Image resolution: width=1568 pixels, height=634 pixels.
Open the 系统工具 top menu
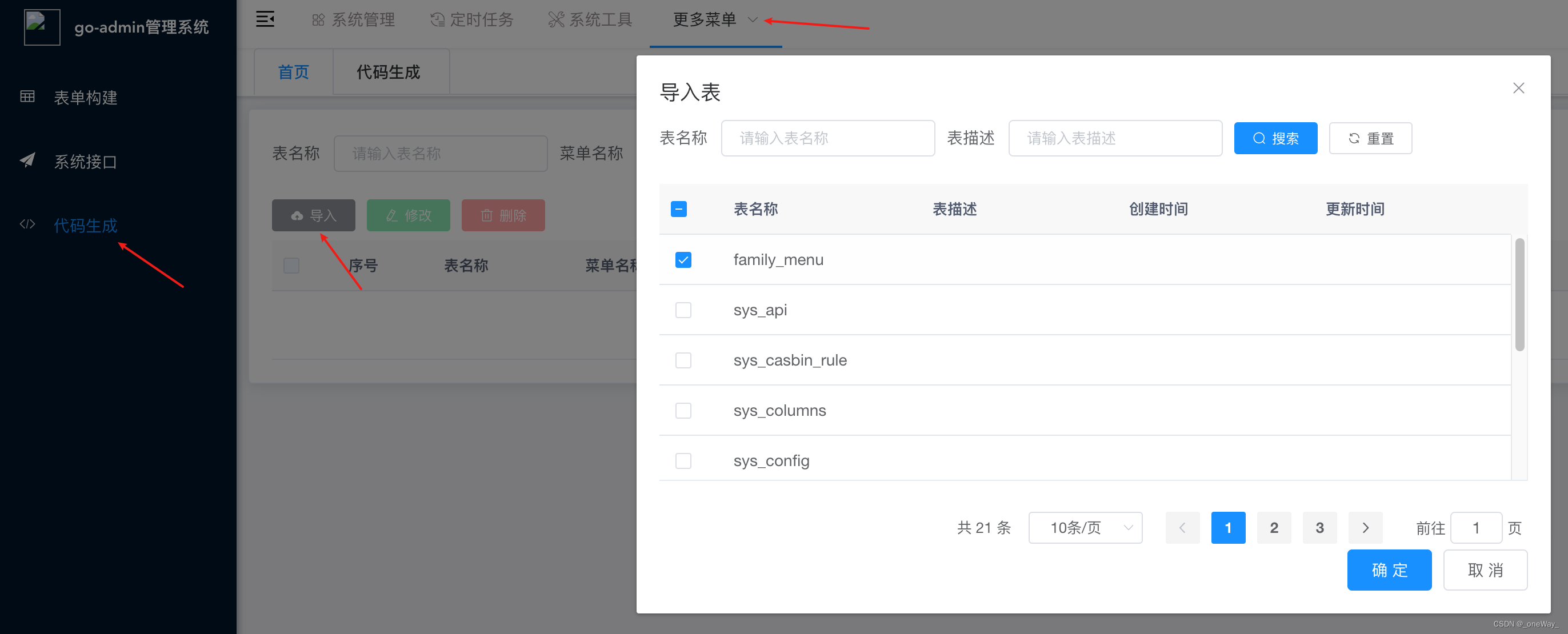click(590, 20)
